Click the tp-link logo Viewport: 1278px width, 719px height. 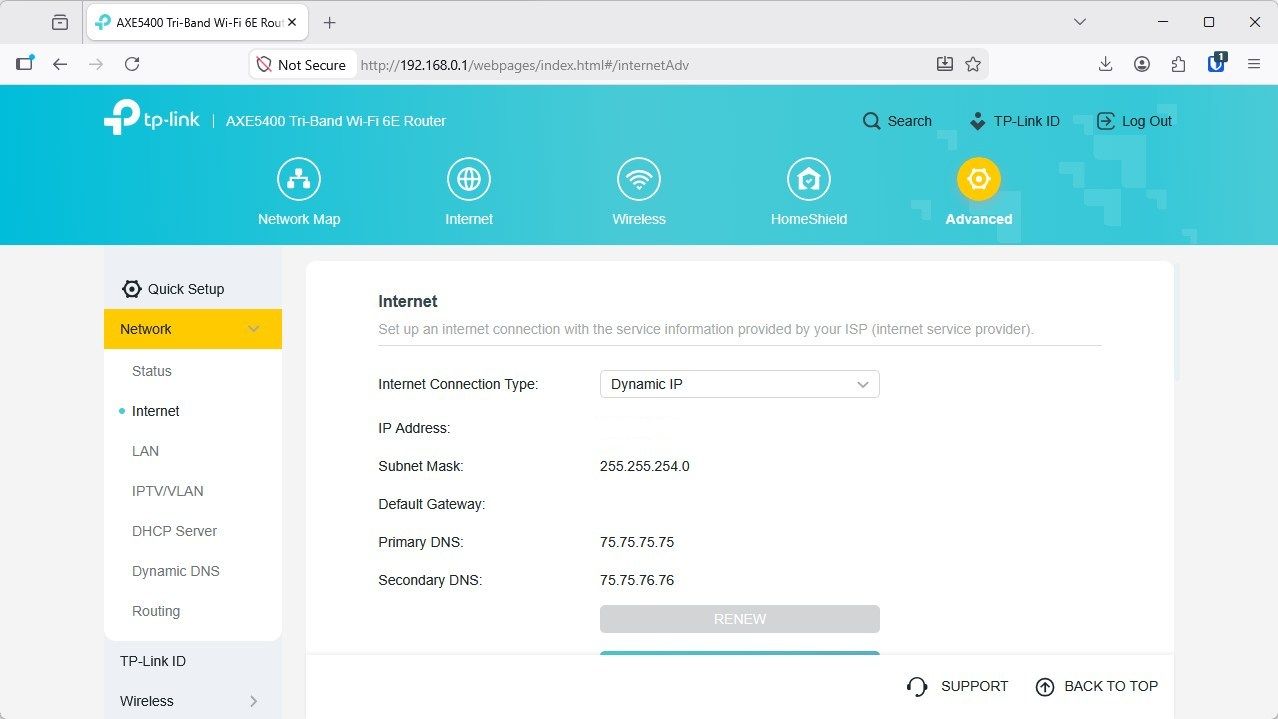(152, 118)
